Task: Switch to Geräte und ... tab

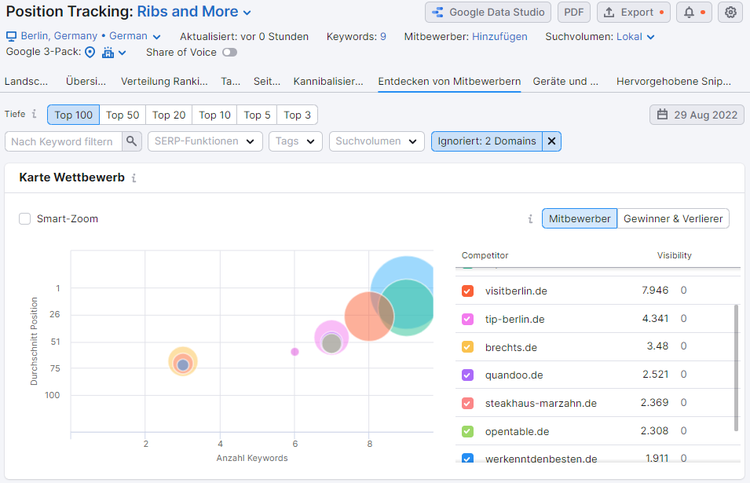Action: tap(565, 81)
